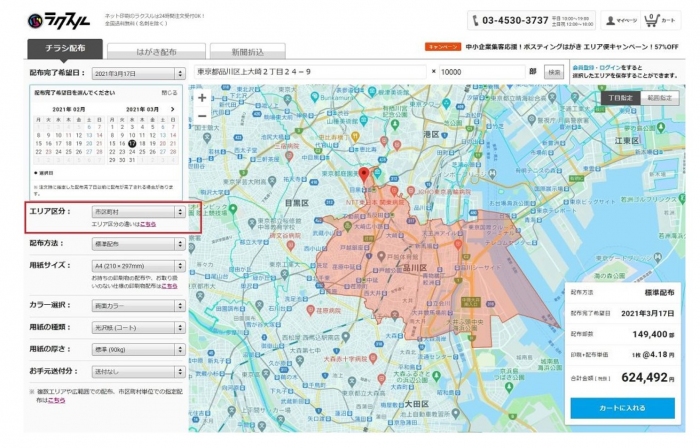Click the orange キャンペーン badge
Viewport: 700px width, 448px height.
click(x=442, y=47)
